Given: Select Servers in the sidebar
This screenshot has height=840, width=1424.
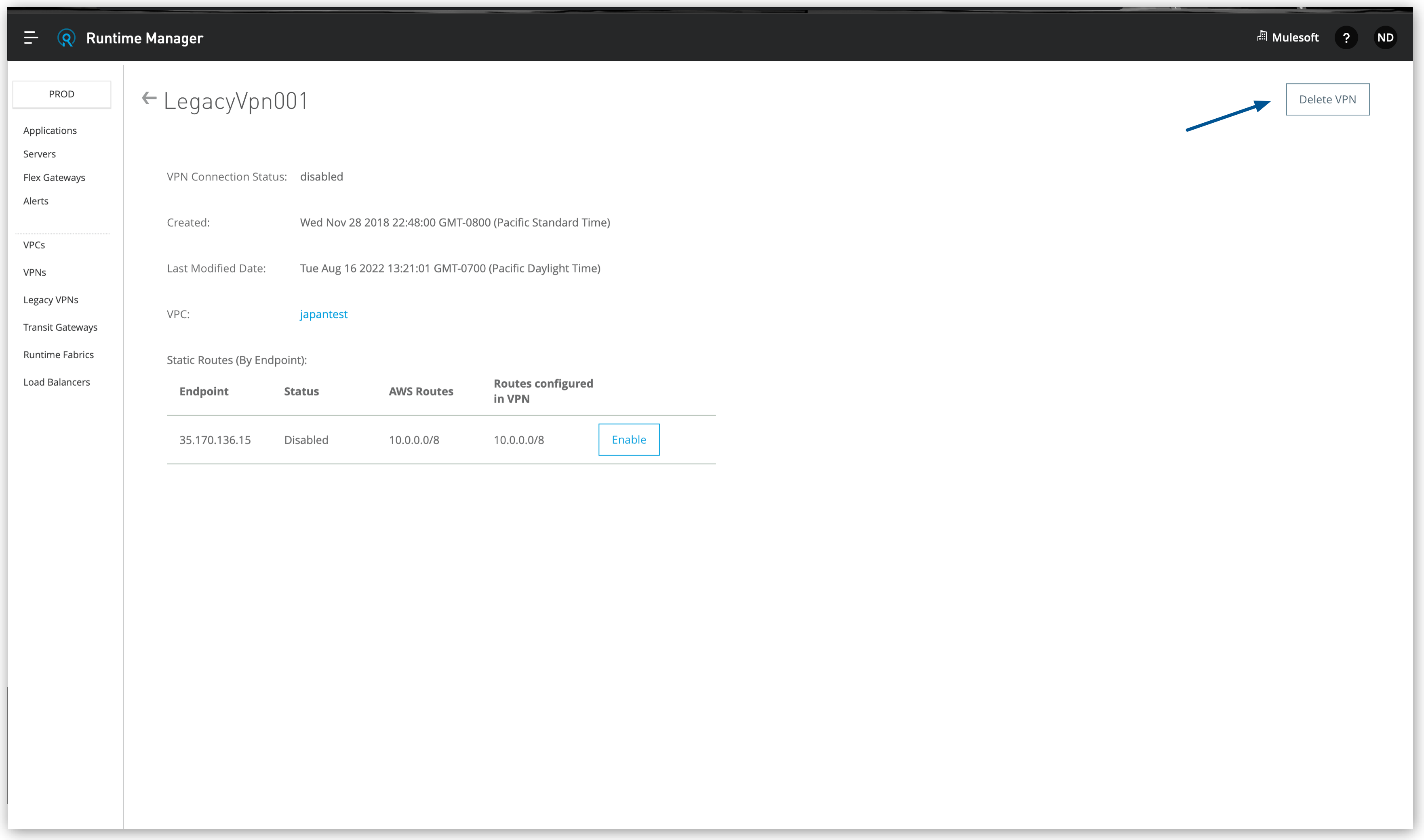Looking at the screenshot, I should click(x=40, y=154).
